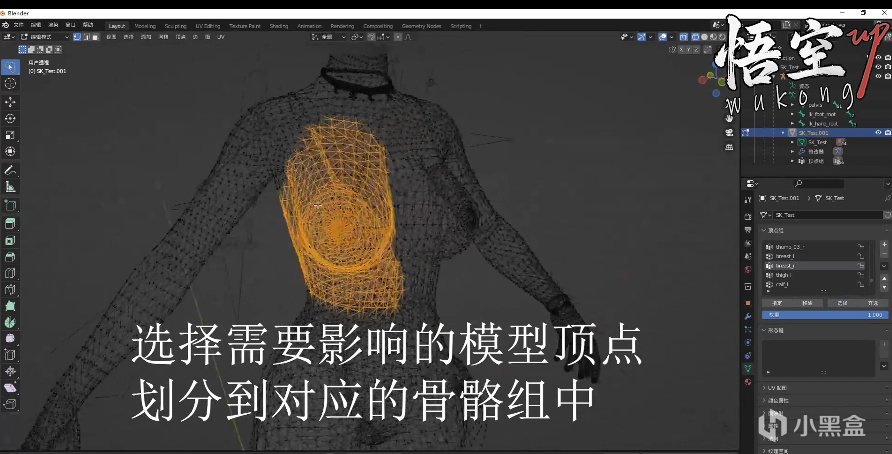Click the Select vertex group button

[843, 303]
